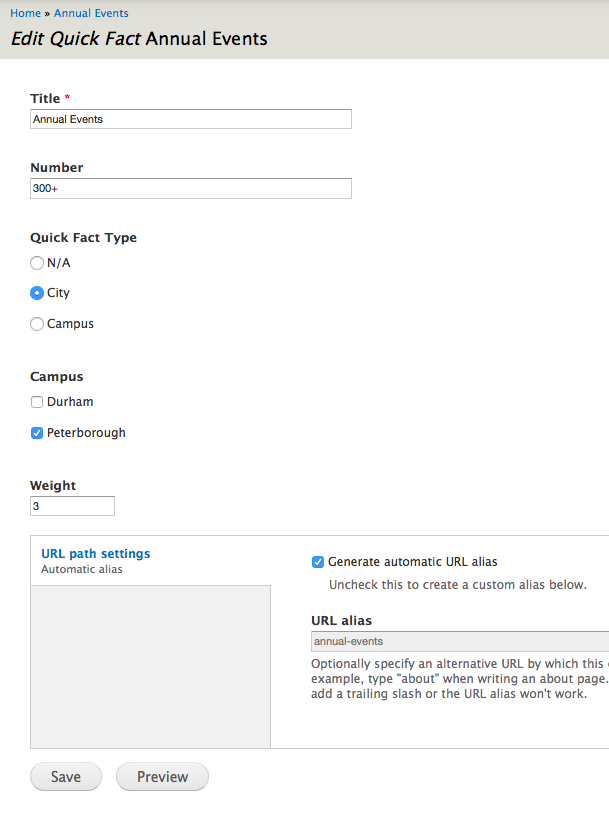This screenshot has width=609, height=816.
Task: Choose the Campus radio option
Action: pos(37,324)
